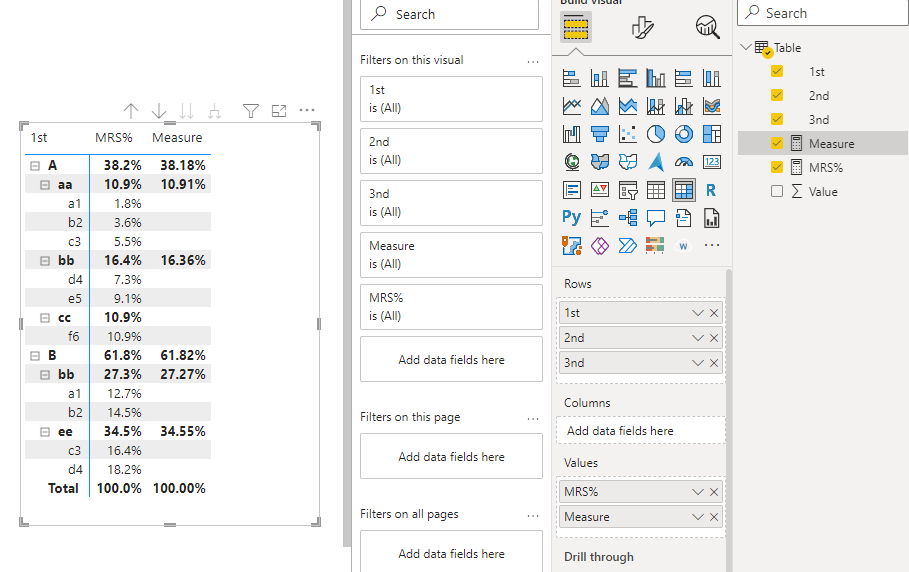Select the funnel chart visual
The width and height of the screenshot is (909, 572).
tap(599, 134)
